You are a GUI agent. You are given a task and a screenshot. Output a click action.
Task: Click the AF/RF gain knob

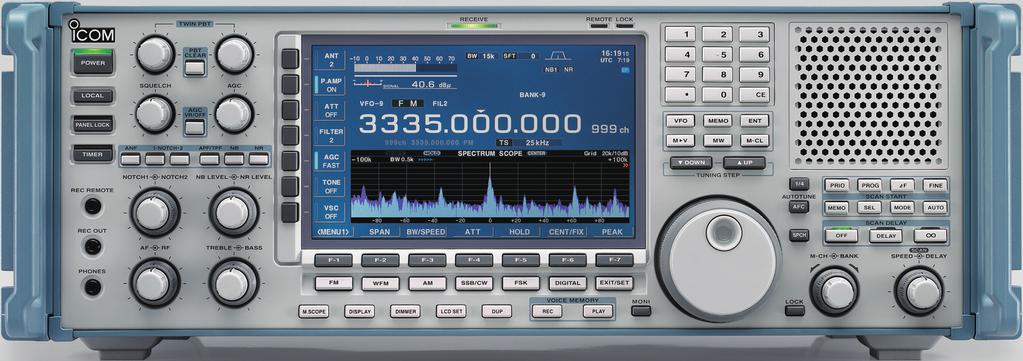(x=155, y=283)
